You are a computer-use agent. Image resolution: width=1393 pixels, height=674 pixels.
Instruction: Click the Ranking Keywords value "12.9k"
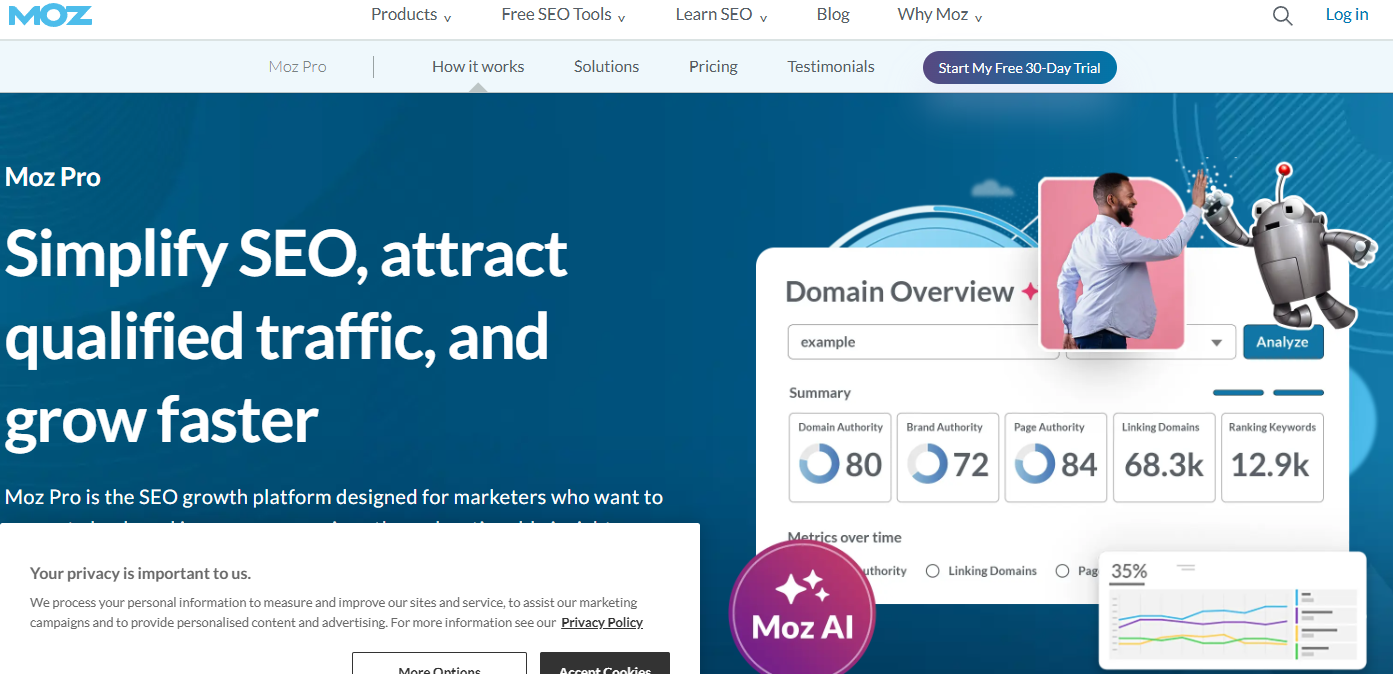click(x=1270, y=465)
